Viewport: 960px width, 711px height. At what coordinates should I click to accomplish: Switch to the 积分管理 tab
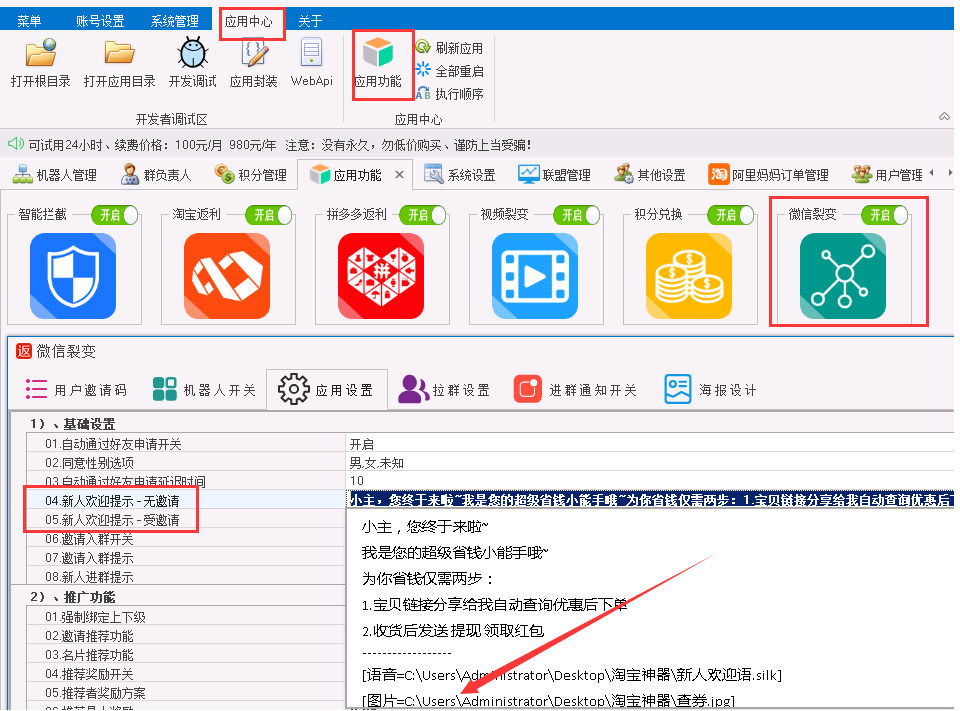click(250, 175)
